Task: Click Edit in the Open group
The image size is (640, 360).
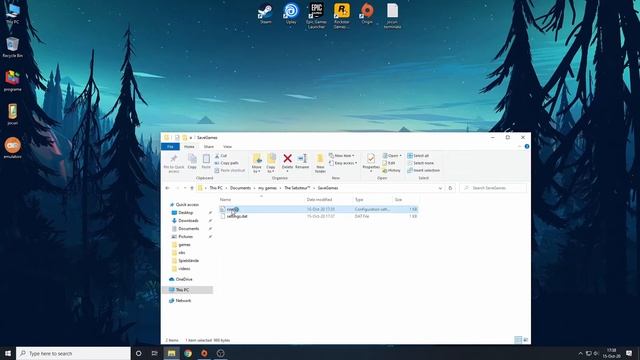Action: (389, 163)
